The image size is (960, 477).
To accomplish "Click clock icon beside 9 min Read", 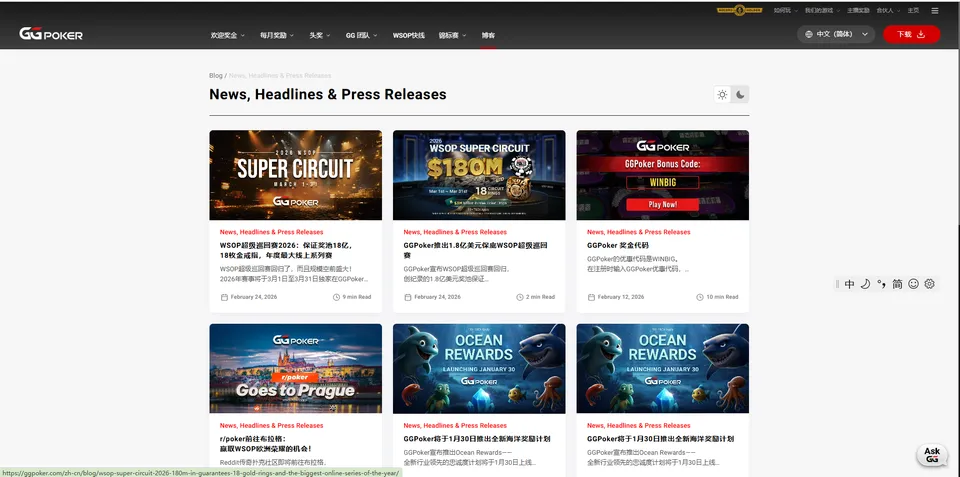I will [x=336, y=297].
